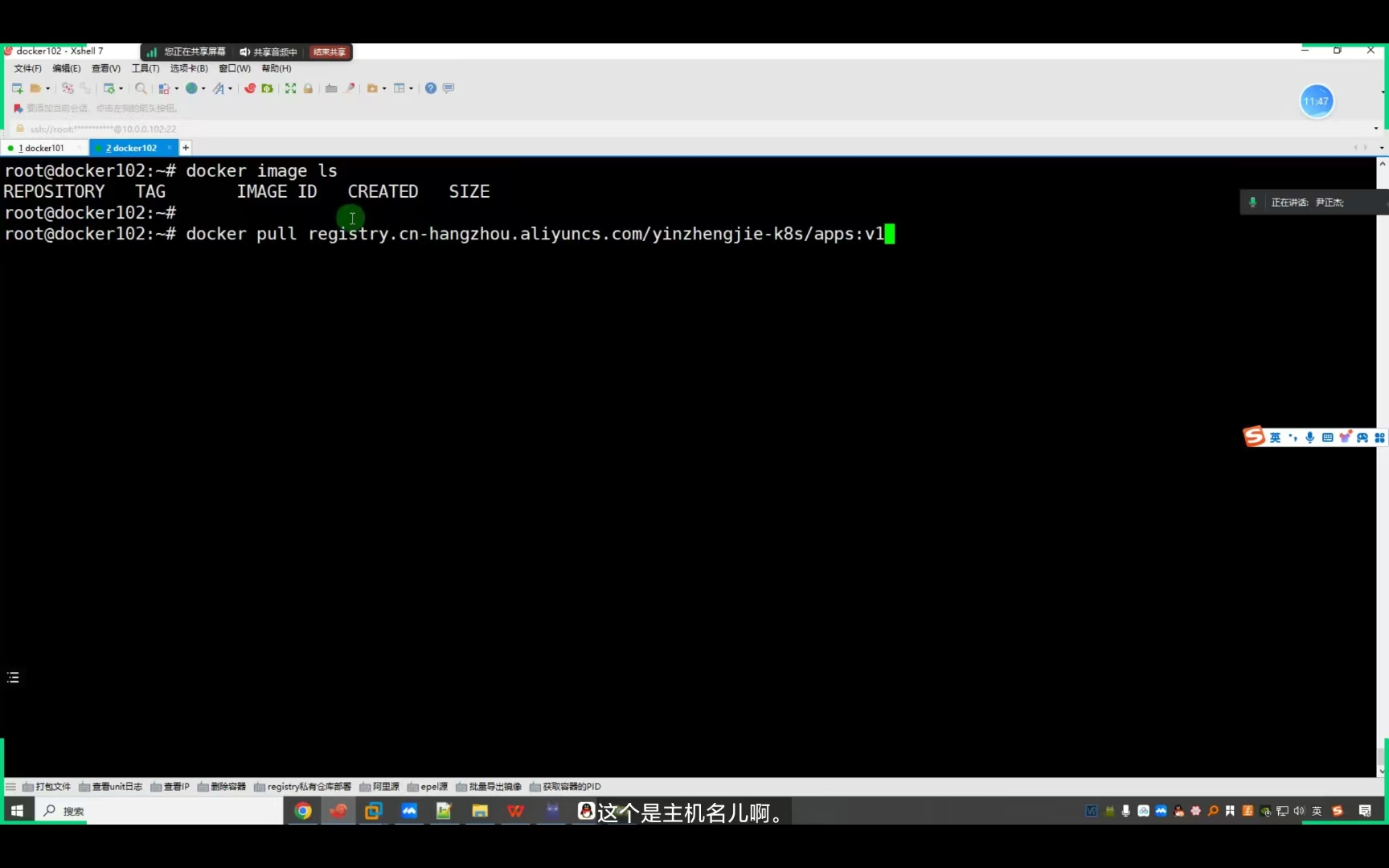Click the red flag add-session arrow icon
1389x868 pixels.
(x=18, y=108)
